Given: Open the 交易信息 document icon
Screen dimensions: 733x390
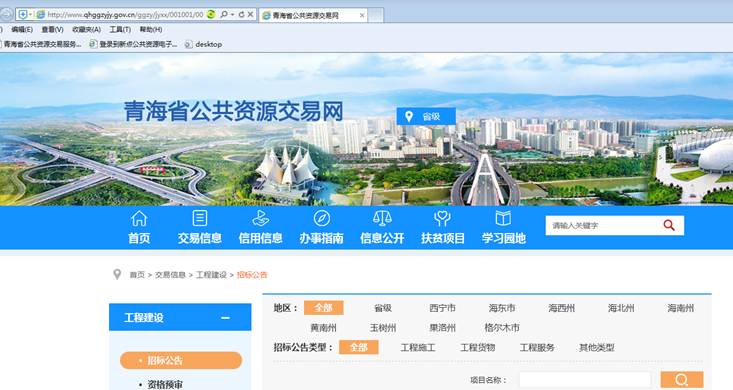Looking at the screenshot, I should [200, 218].
